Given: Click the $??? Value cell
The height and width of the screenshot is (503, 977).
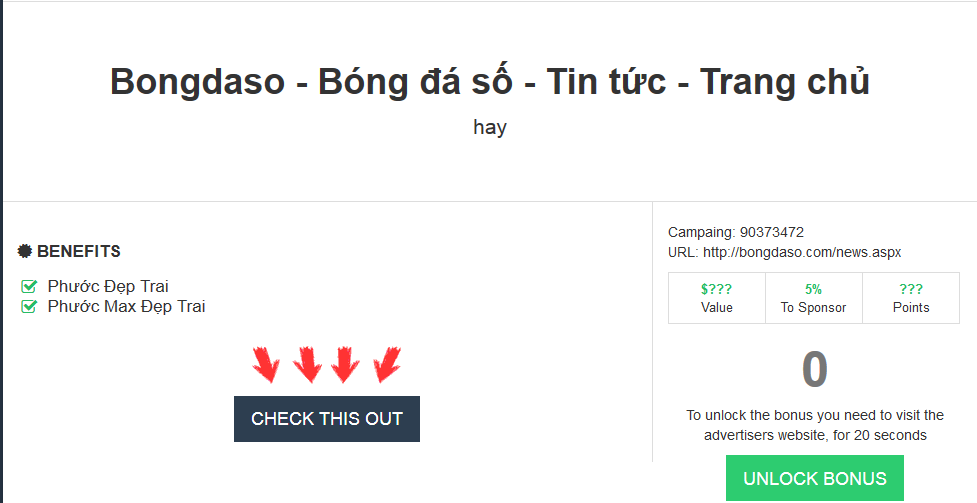Looking at the screenshot, I should coord(717,298).
